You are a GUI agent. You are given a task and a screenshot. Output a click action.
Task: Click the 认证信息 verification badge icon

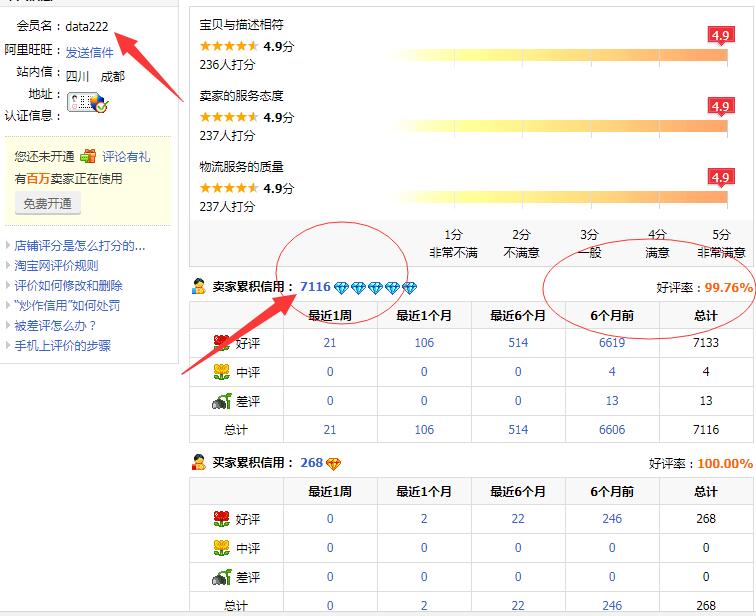click(x=86, y=101)
